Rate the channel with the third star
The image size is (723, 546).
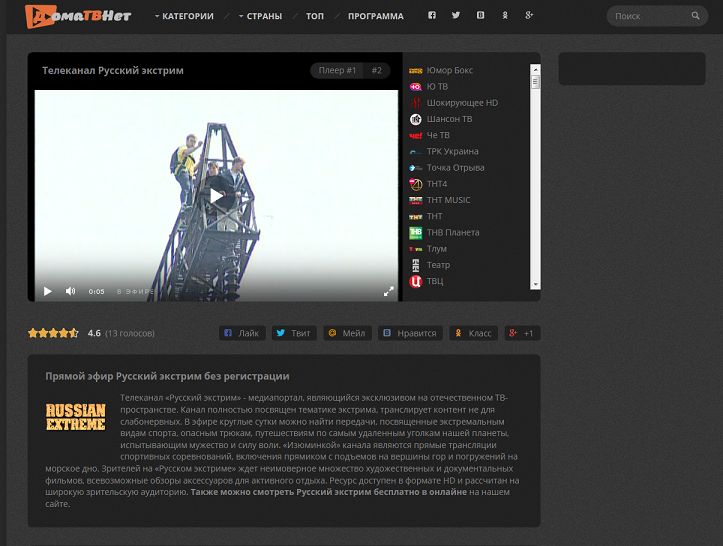(x=53, y=333)
